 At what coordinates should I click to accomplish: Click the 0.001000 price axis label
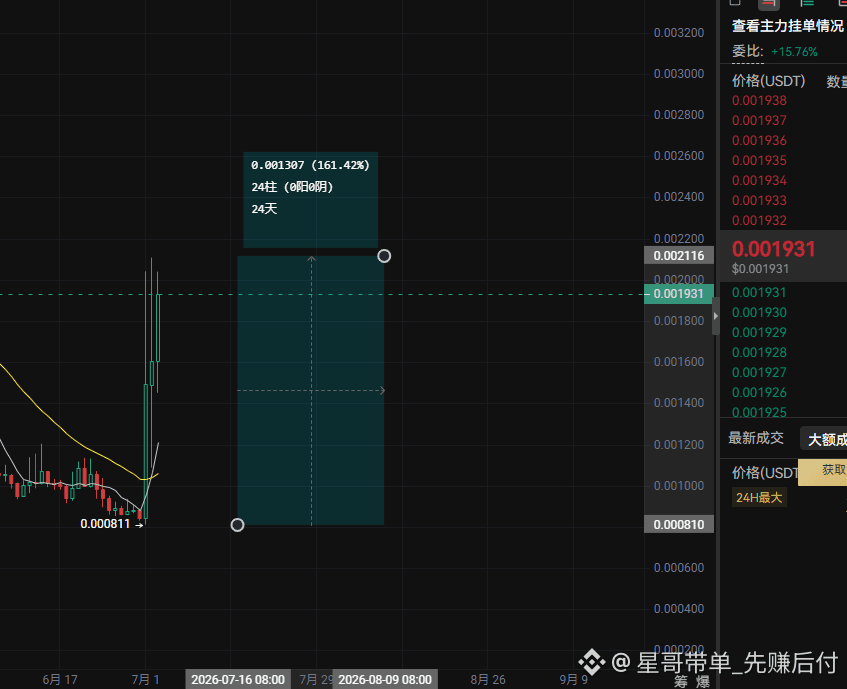point(678,486)
